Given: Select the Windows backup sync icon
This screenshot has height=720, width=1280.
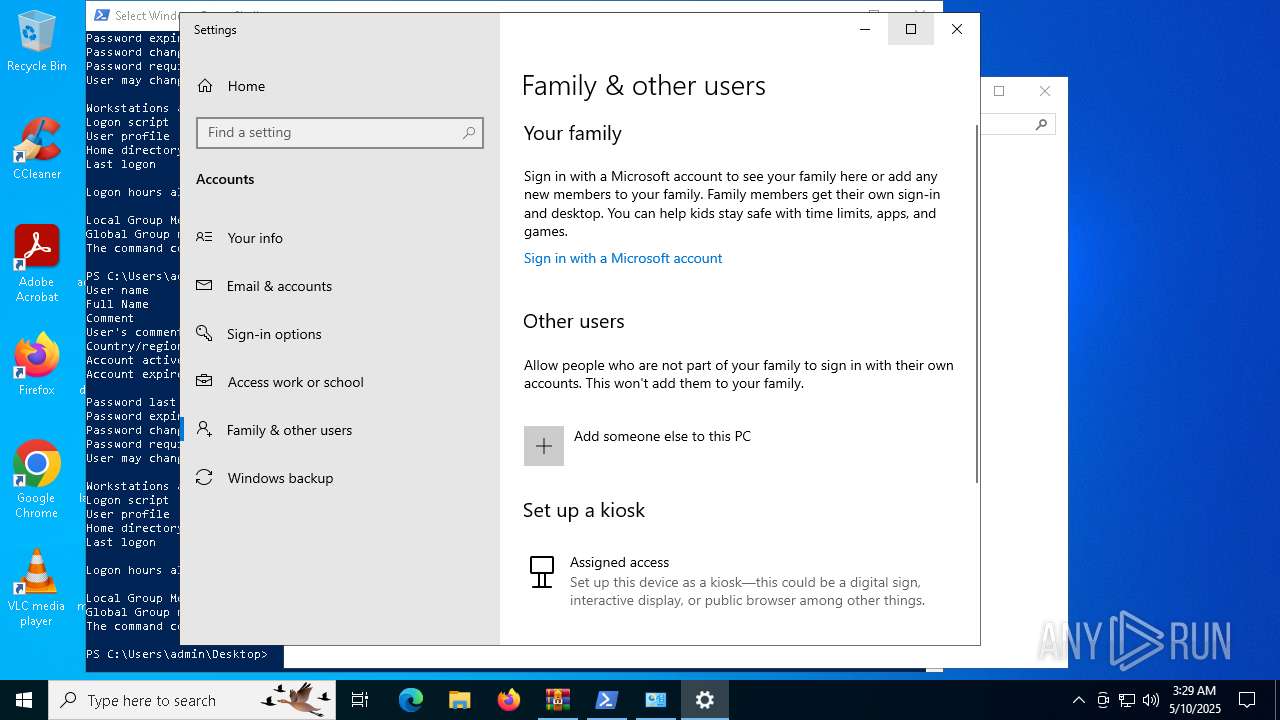Looking at the screenshot, I should 204,477.
